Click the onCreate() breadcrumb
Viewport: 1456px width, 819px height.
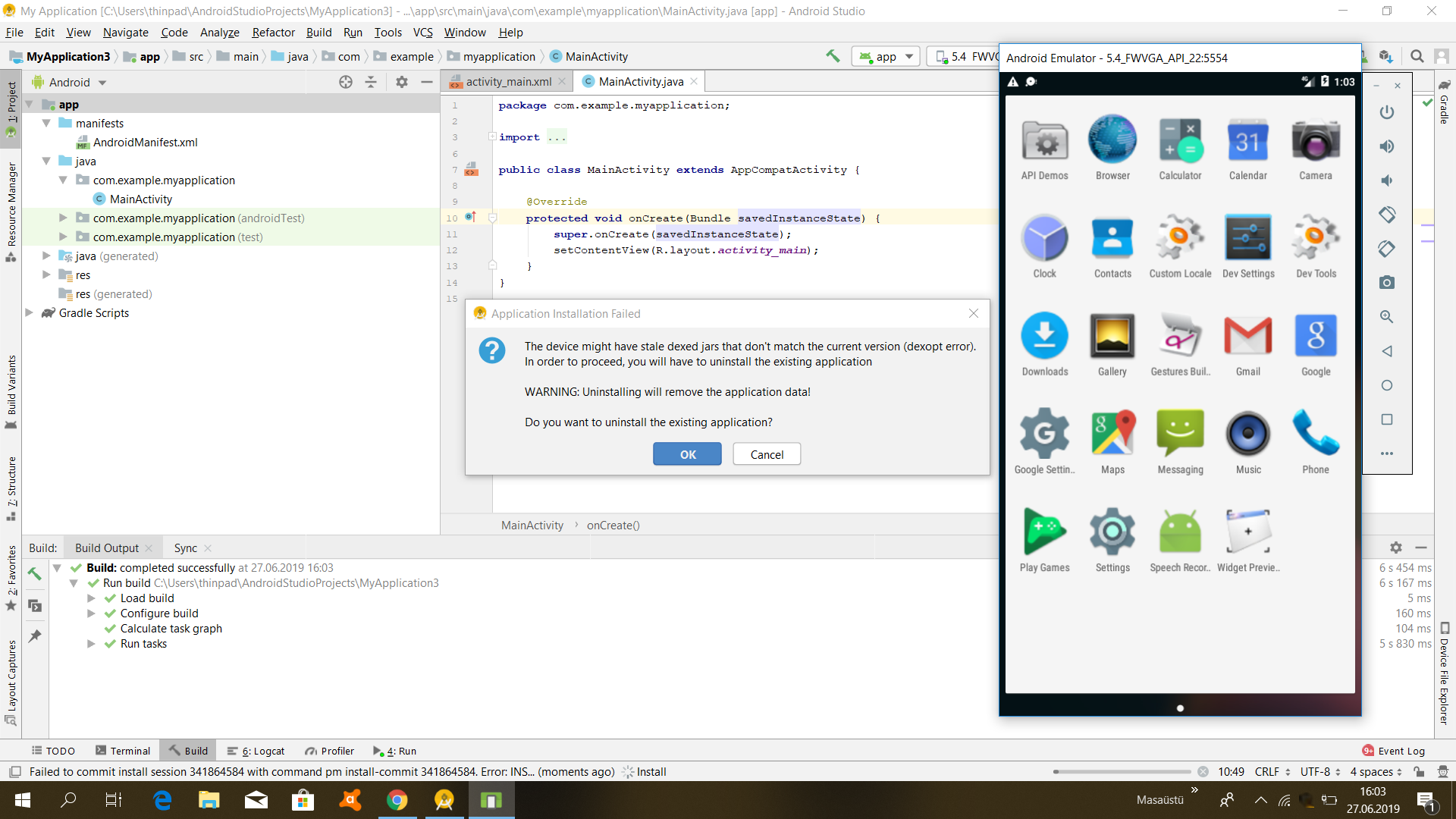[x=613, y=526]
